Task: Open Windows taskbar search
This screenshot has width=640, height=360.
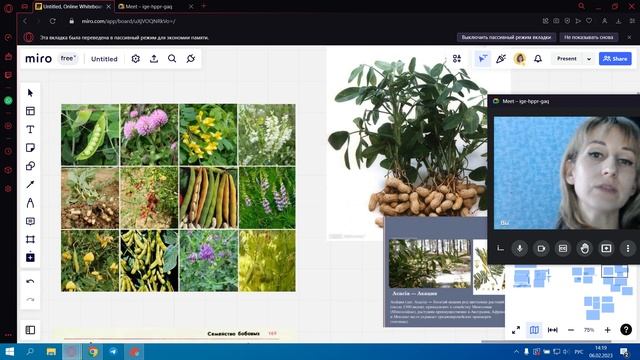Action: (30, 351)
